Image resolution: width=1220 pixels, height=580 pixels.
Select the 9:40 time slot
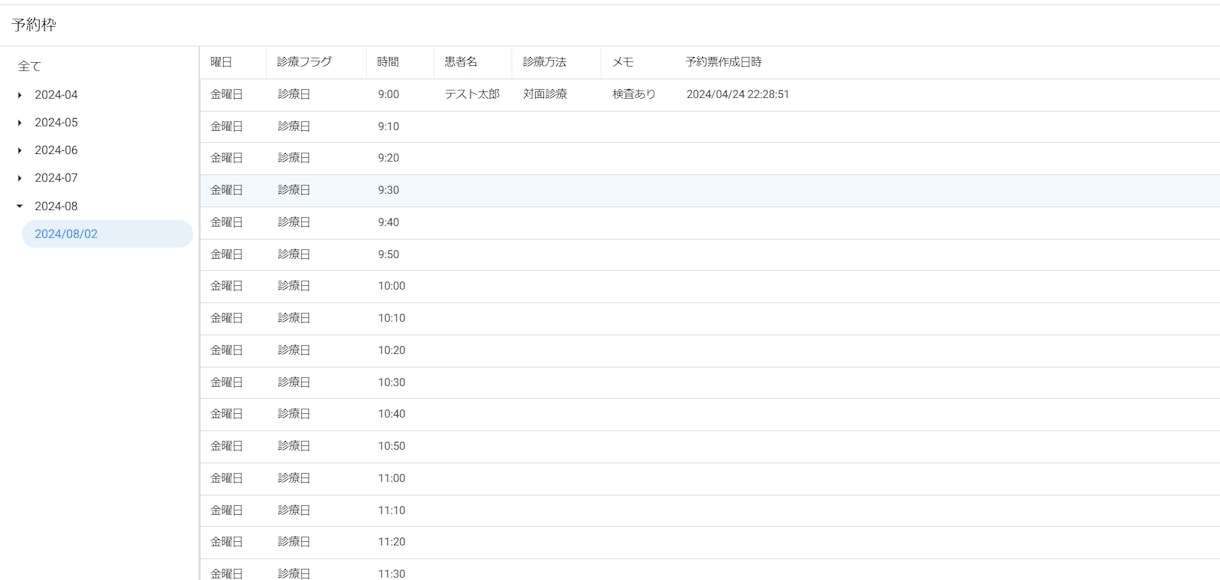[388, 222]
